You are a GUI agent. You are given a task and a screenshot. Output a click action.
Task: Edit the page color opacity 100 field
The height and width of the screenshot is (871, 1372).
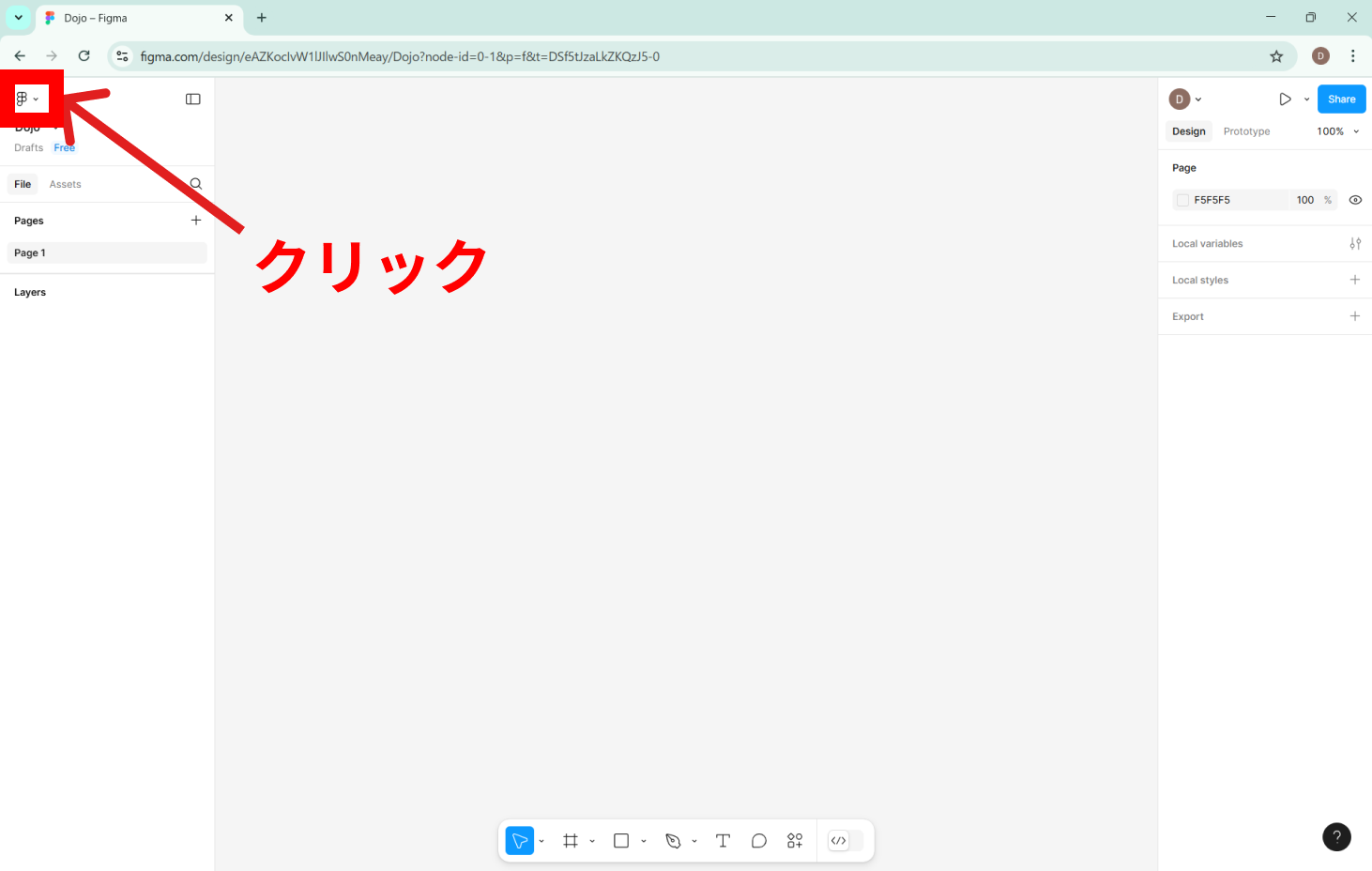(1305, 200)
